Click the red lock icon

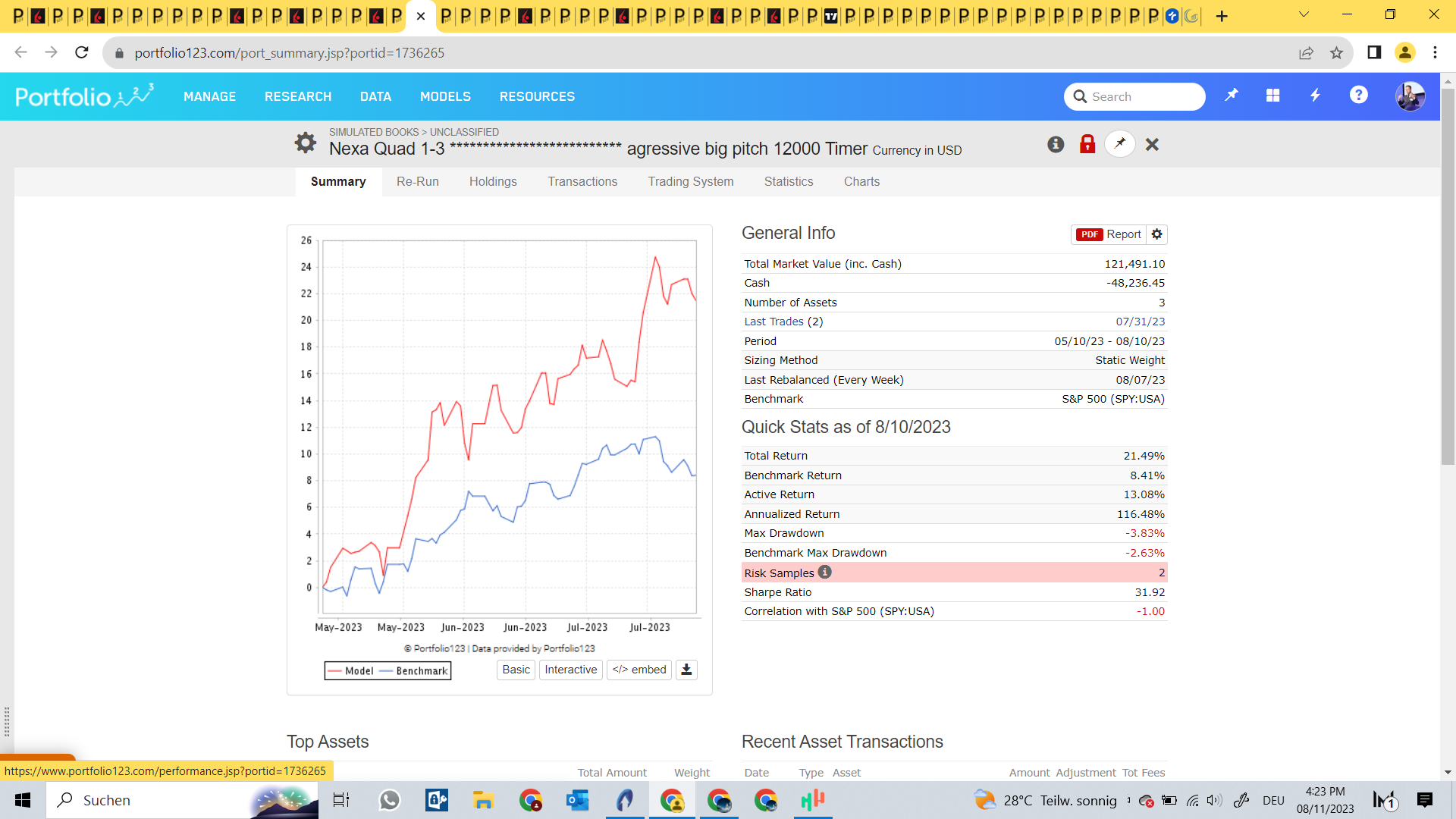[x=1087, y=144]
